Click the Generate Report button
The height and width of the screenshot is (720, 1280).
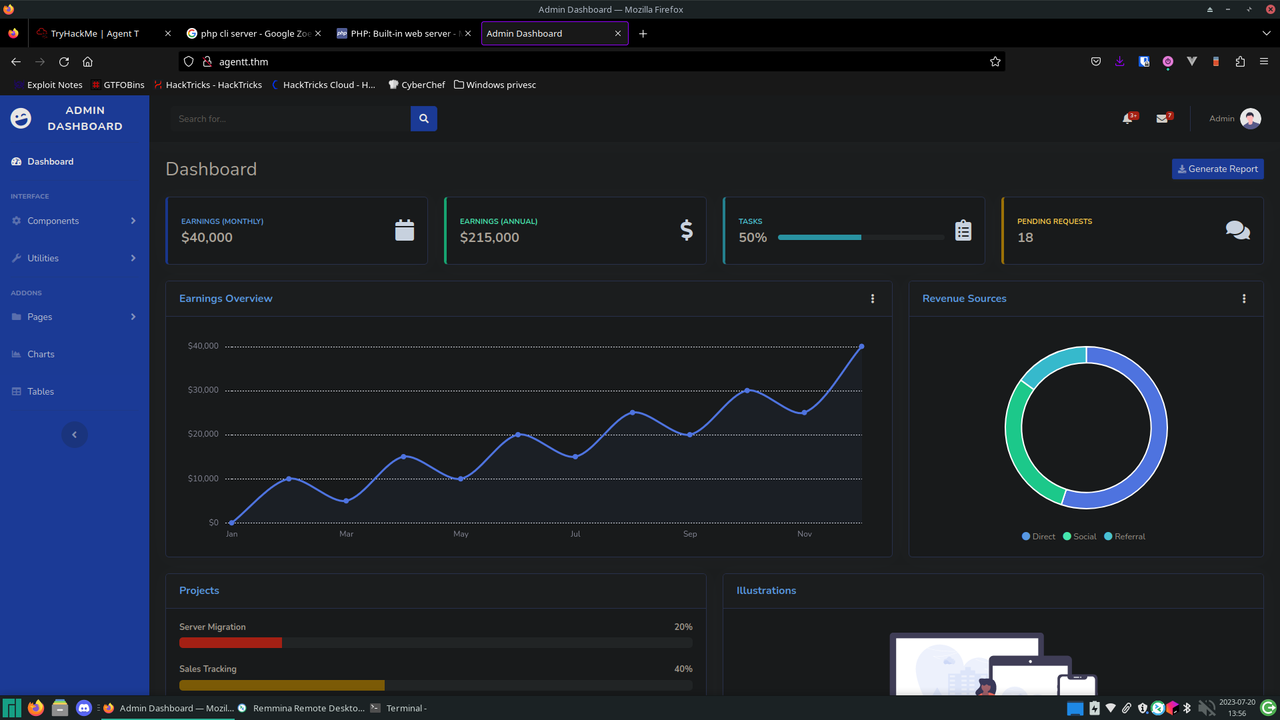[1217, 169]
